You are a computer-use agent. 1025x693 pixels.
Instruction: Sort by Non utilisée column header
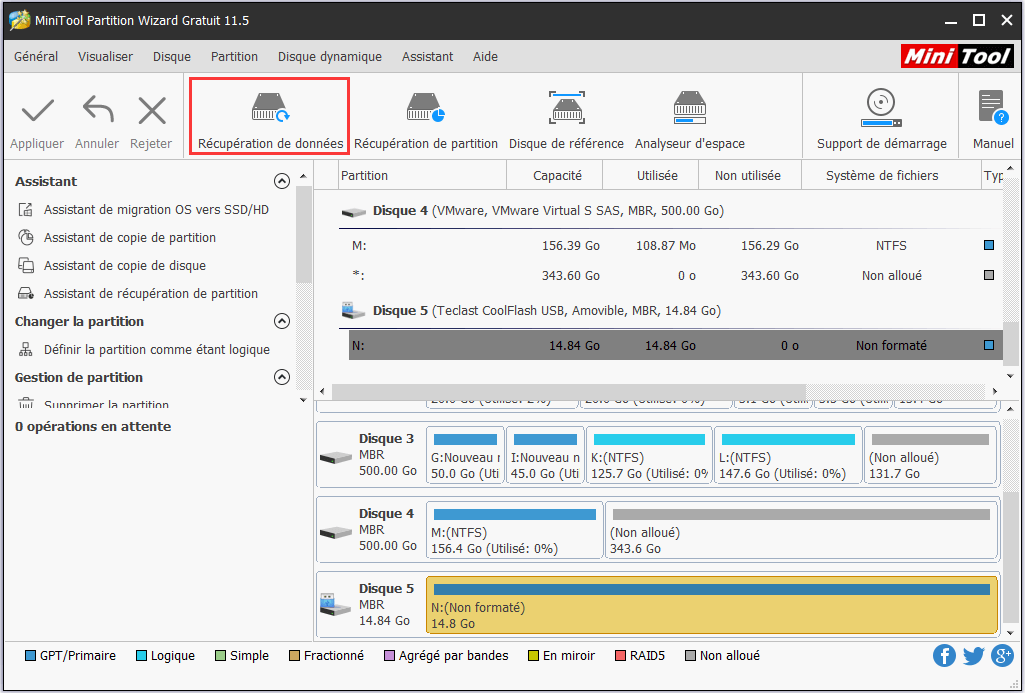click(750, 175)
